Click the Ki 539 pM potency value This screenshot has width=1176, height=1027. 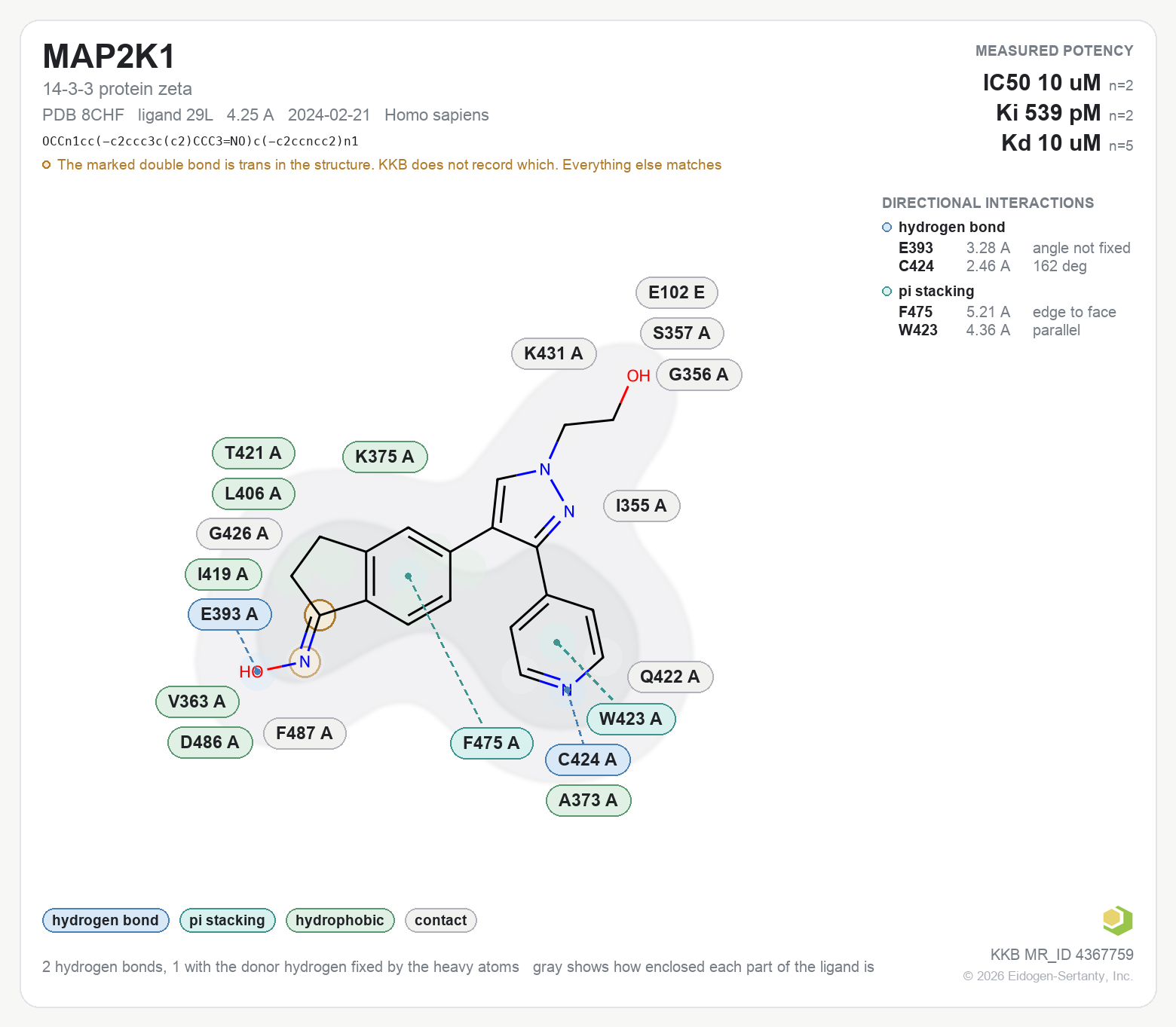pyautogui.click(x=1049, y=112)
